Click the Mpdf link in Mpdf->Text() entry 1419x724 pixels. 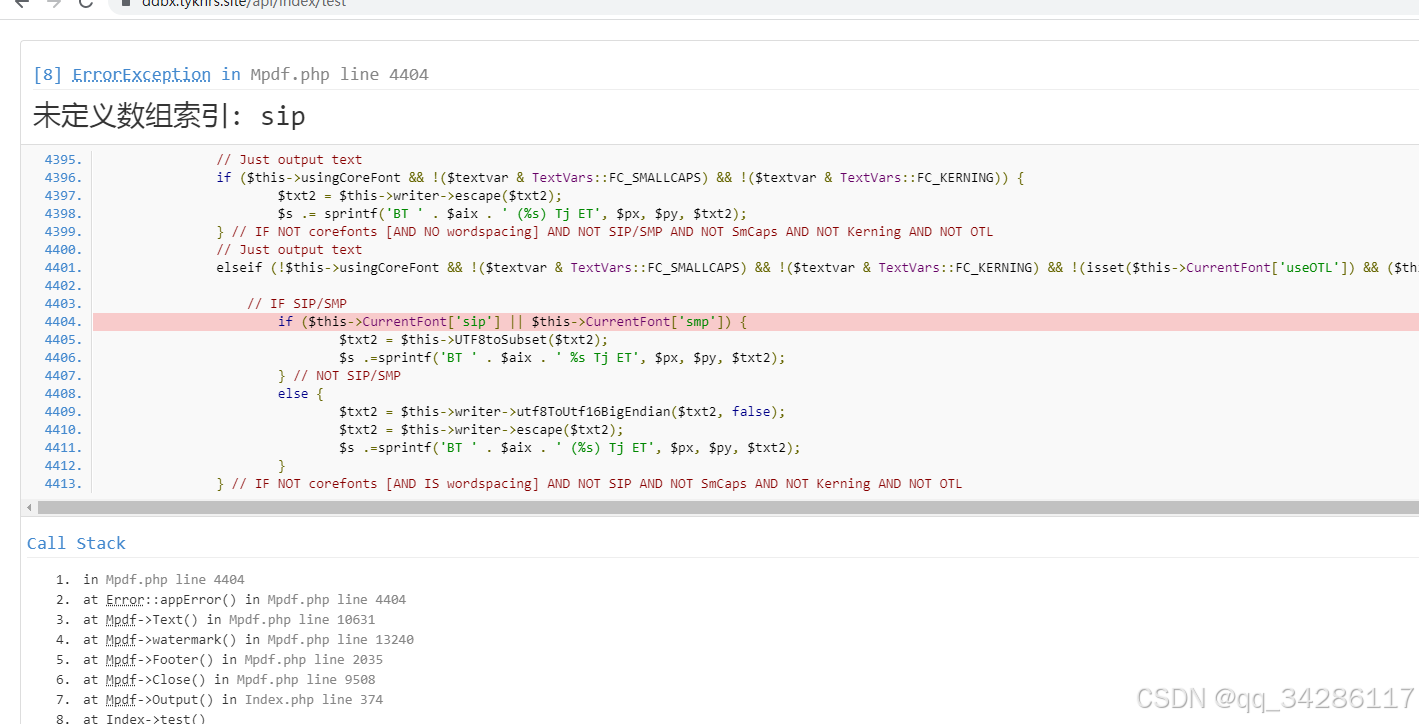pyautogui.click(x=121, y=619)
